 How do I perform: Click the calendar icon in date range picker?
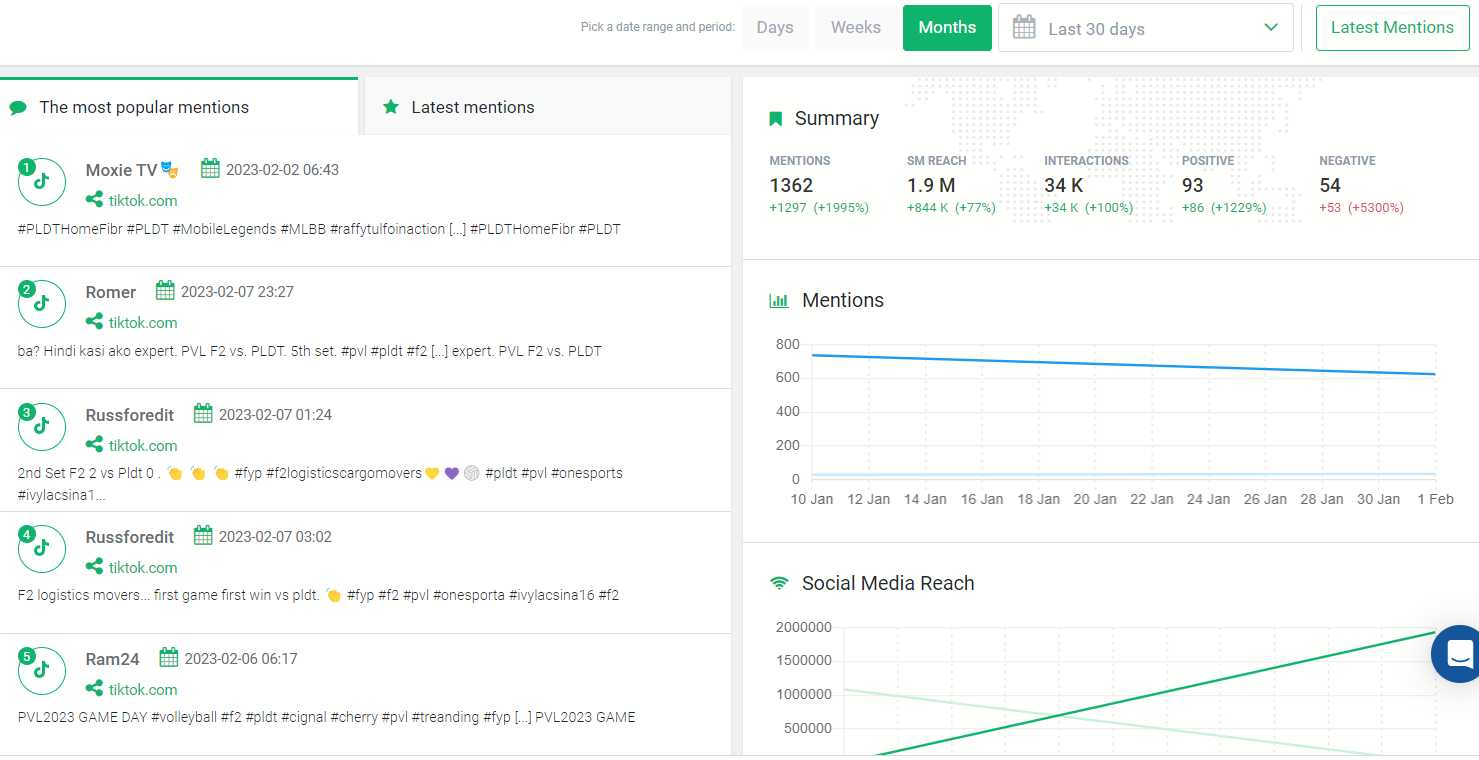coord(1024,28)
